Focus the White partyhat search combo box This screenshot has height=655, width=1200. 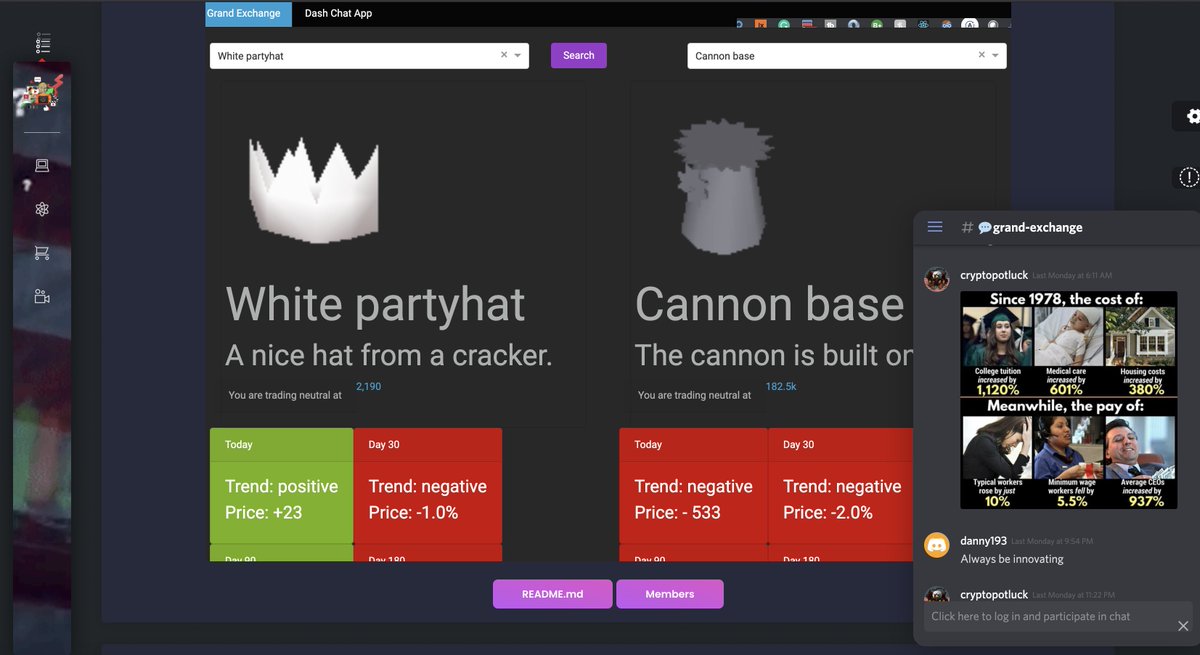tap(369, 56)
